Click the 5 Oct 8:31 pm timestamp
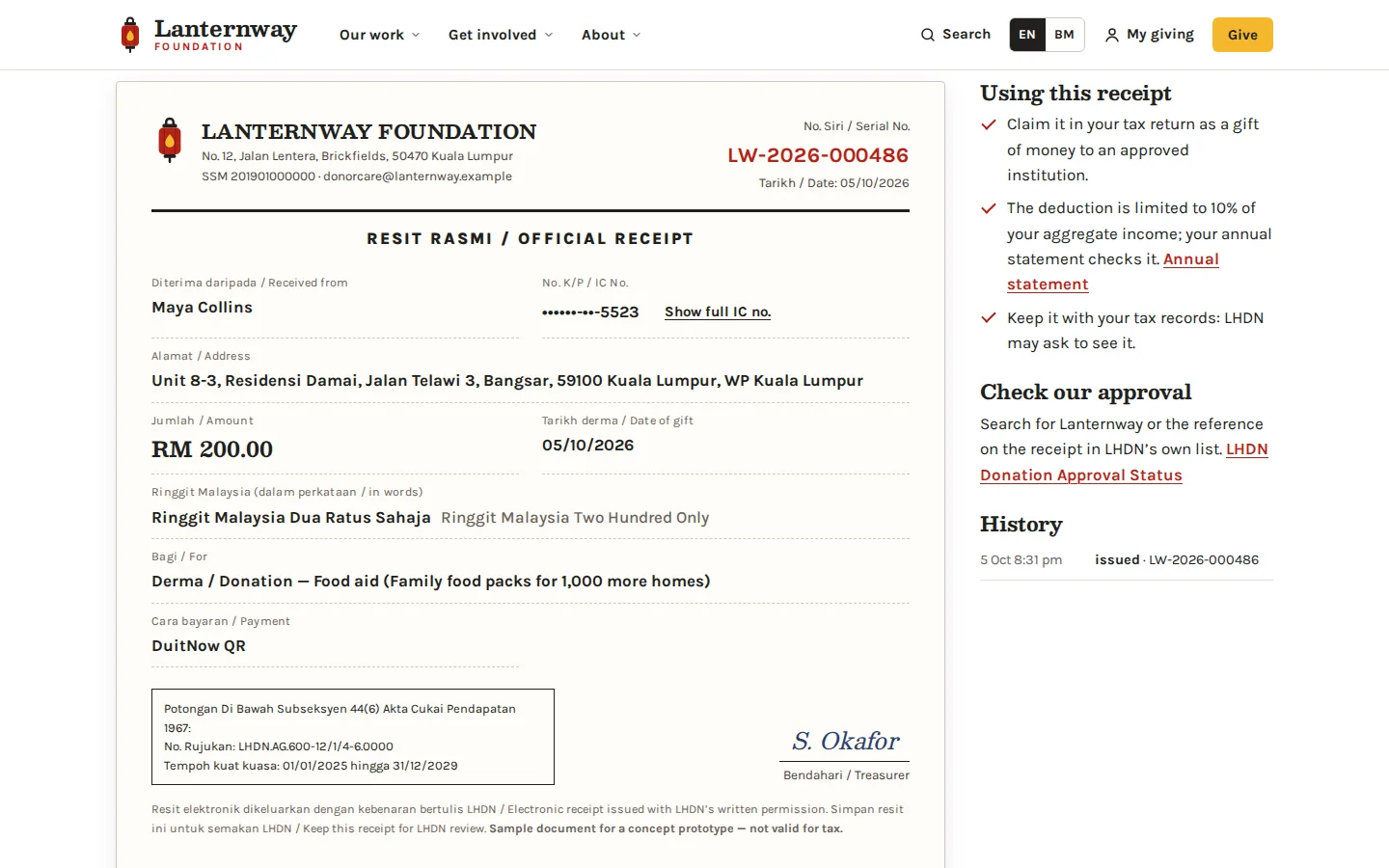 coord(1021,560)
